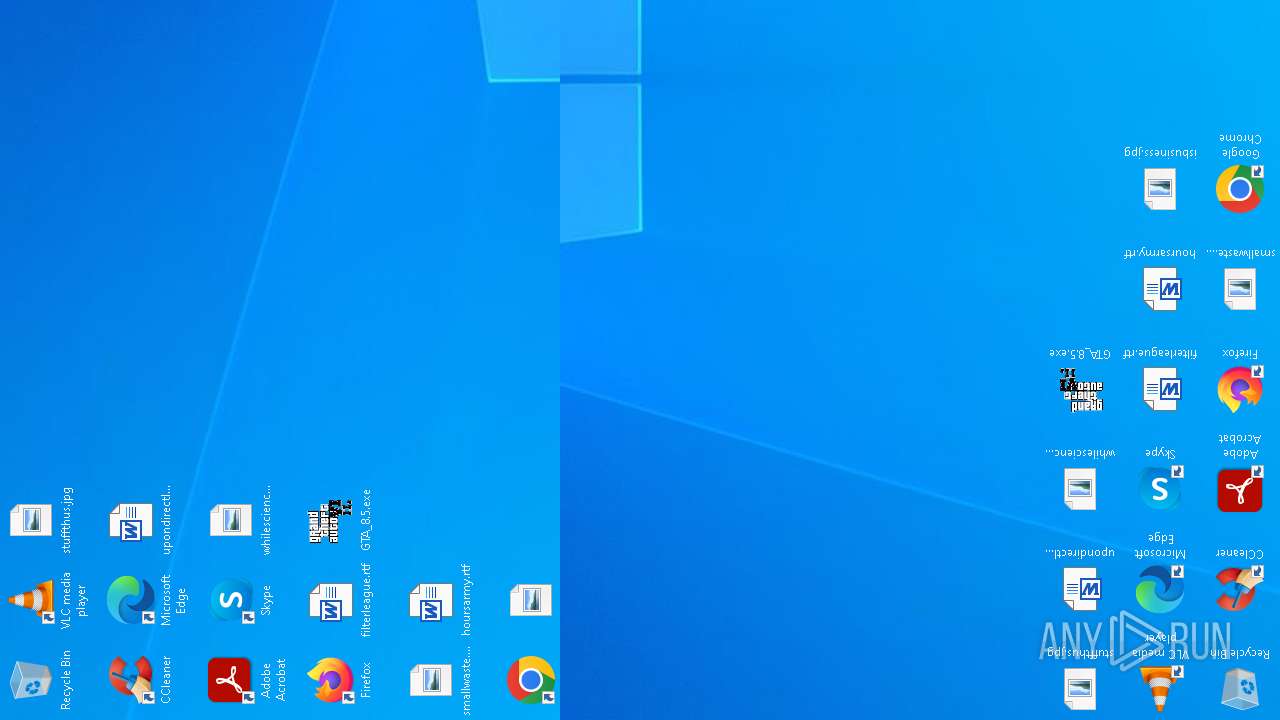The width and height of the screenshot is (1280, 720).
Task: Select sideways upondirectl Word document icon
Action: (x=131, y=522)
